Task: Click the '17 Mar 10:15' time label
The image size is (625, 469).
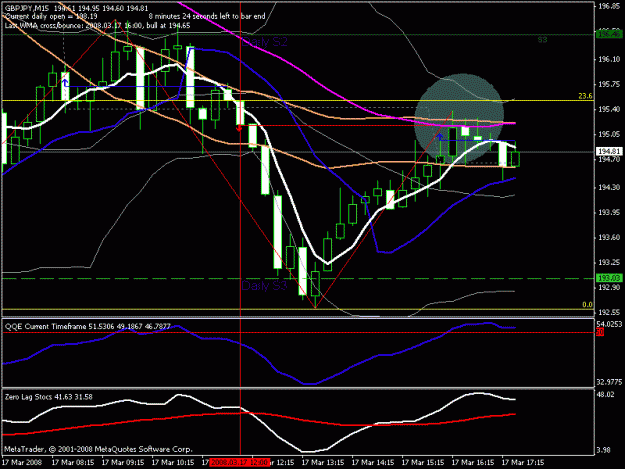Action: (173, 463)
